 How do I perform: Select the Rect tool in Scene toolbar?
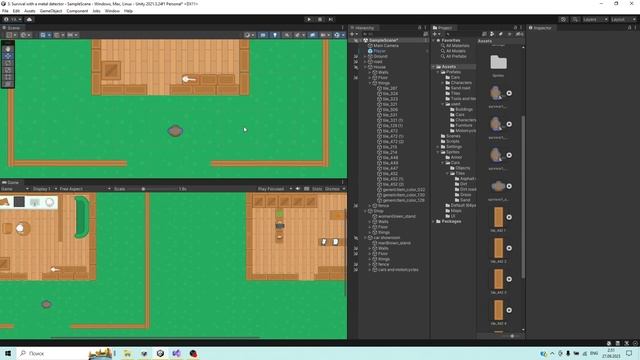pos(8,77)
